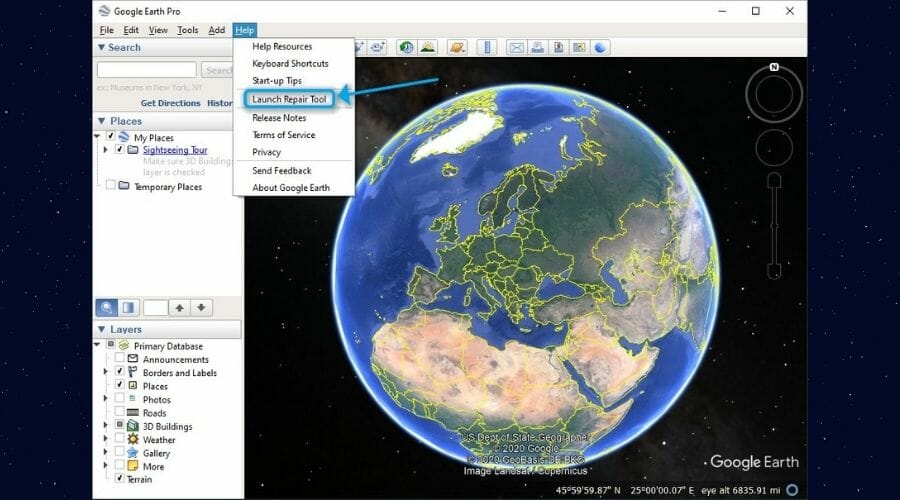
Task: Click the vertical zoom slider
Action: [774, 226]
